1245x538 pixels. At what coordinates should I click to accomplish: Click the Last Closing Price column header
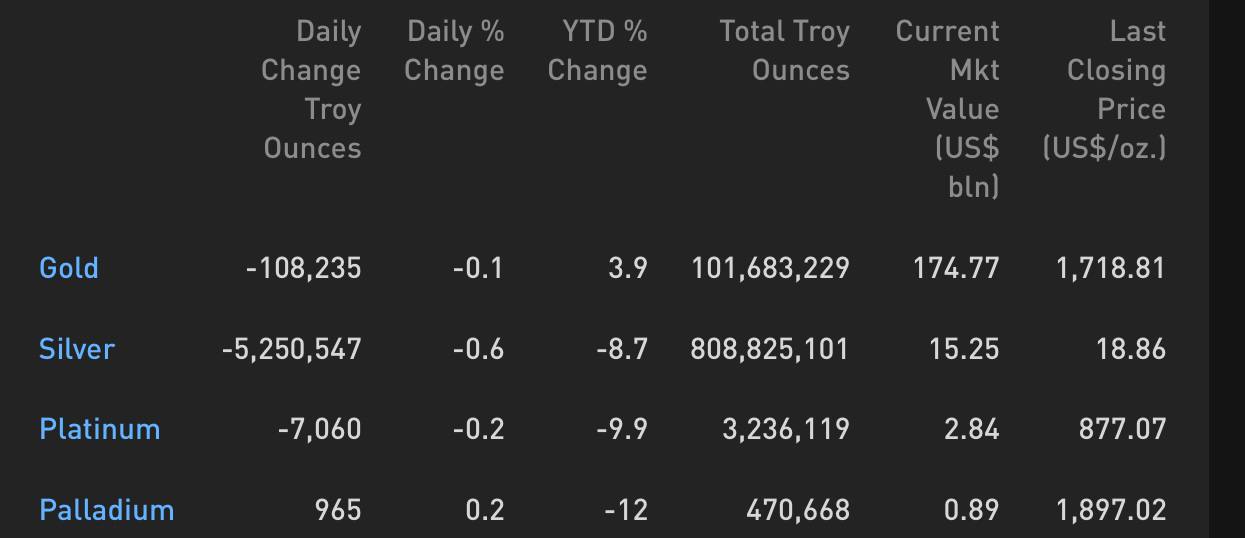pyautogui.click(x=1104, y=90)
